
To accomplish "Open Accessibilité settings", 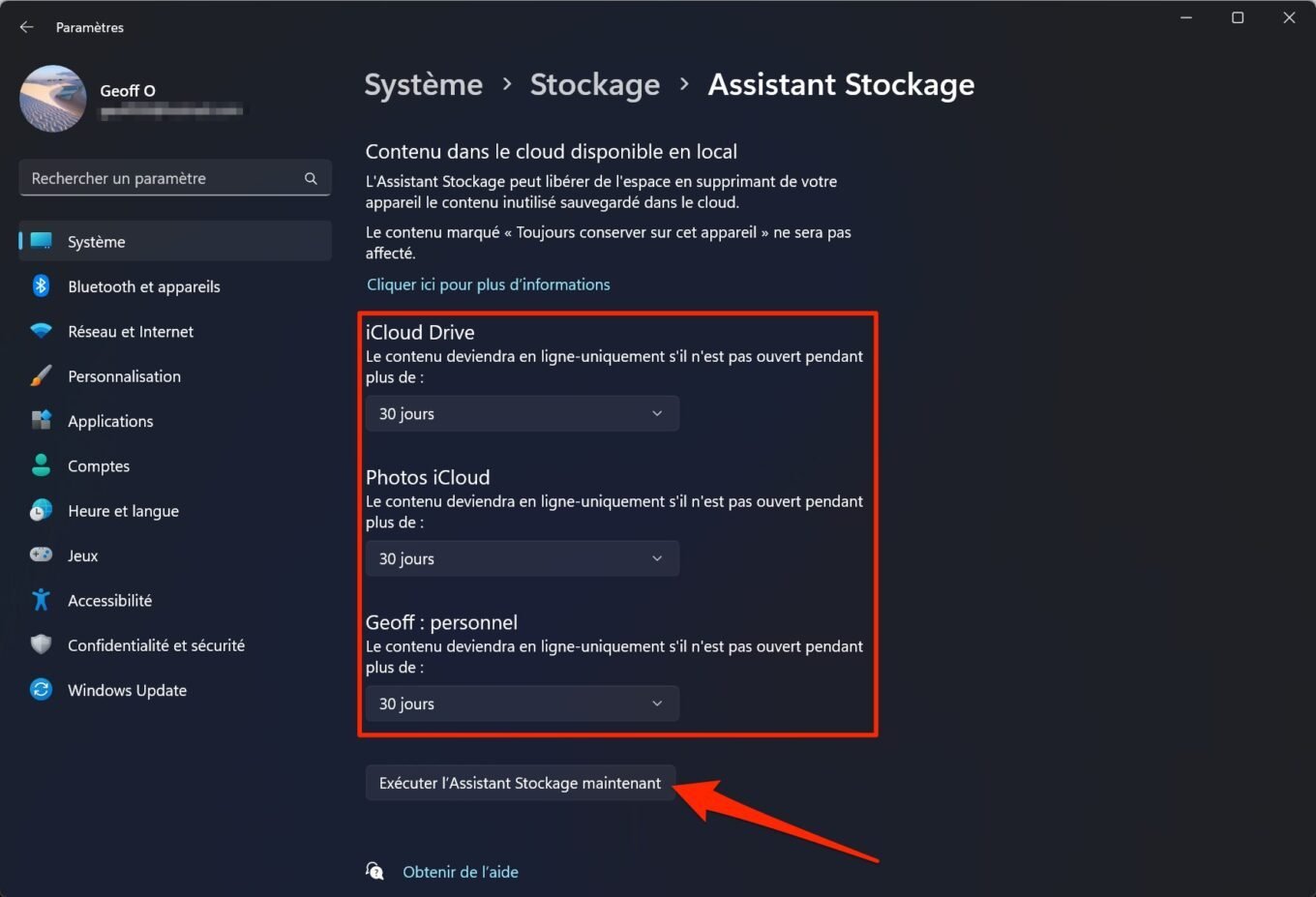I will pyautogui.click(x=175, y=600).
